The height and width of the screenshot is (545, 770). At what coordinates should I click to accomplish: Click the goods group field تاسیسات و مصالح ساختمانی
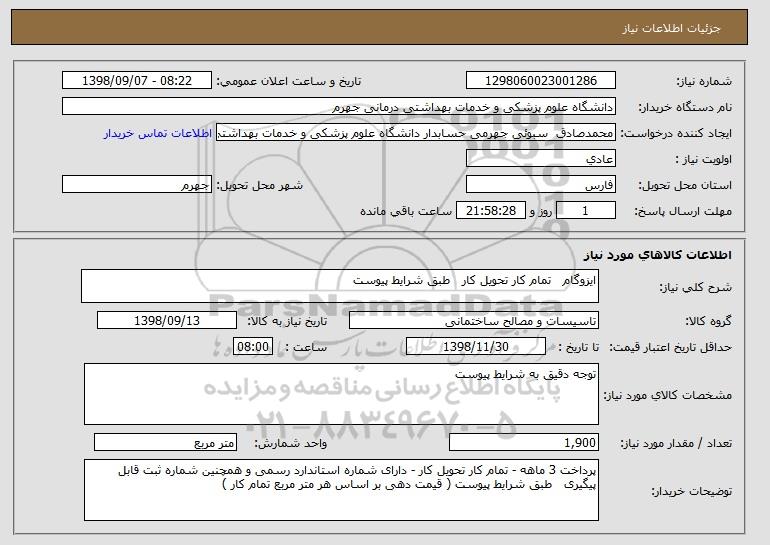click(474, 321)
